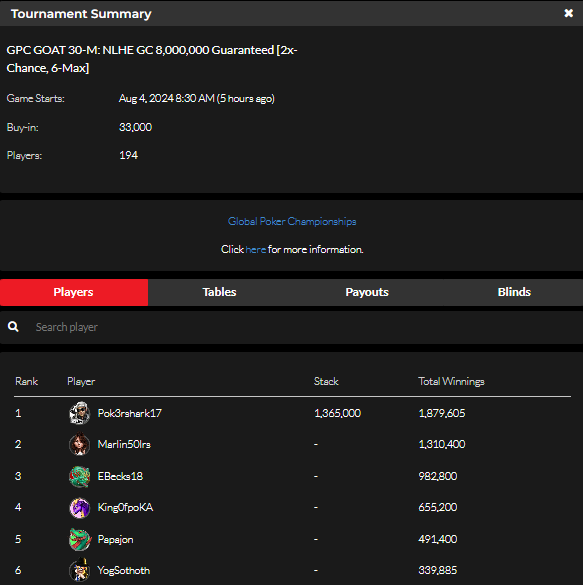Click the search magnifier icon

pos(13,327)
